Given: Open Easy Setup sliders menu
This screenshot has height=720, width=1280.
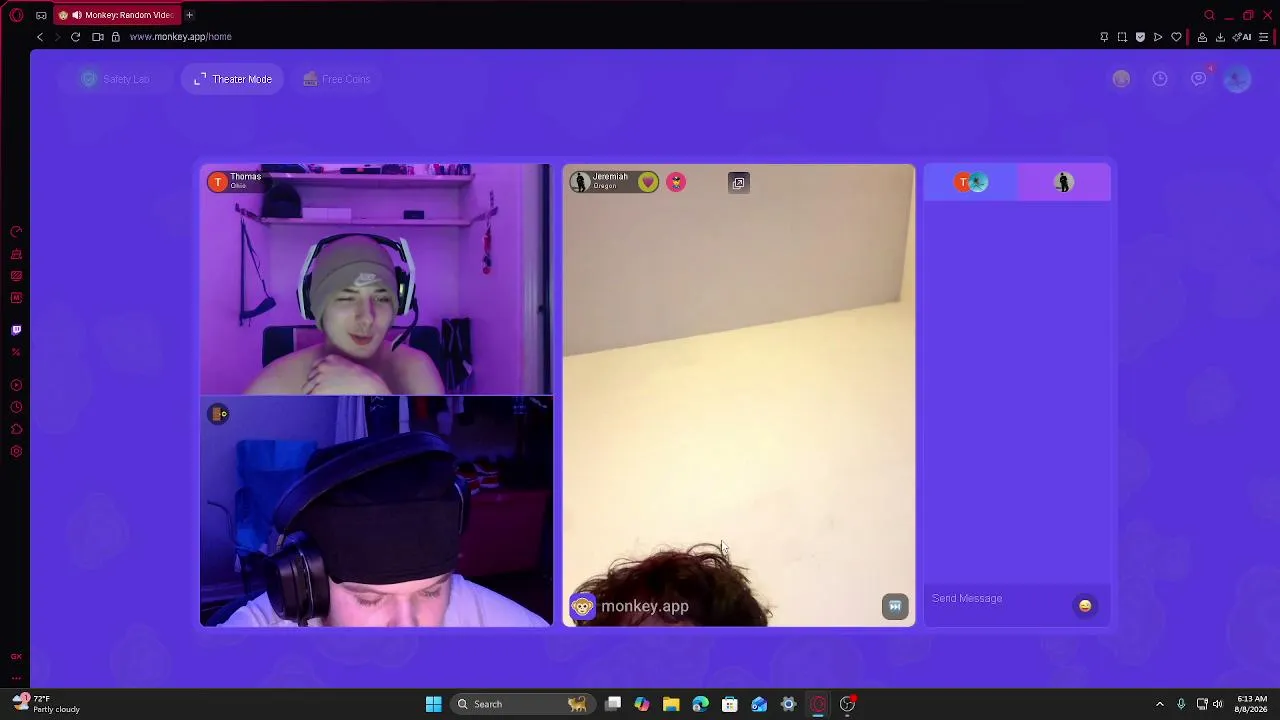Looking at the screenshot, I should pyautogui.click(x=1264, y=37).
